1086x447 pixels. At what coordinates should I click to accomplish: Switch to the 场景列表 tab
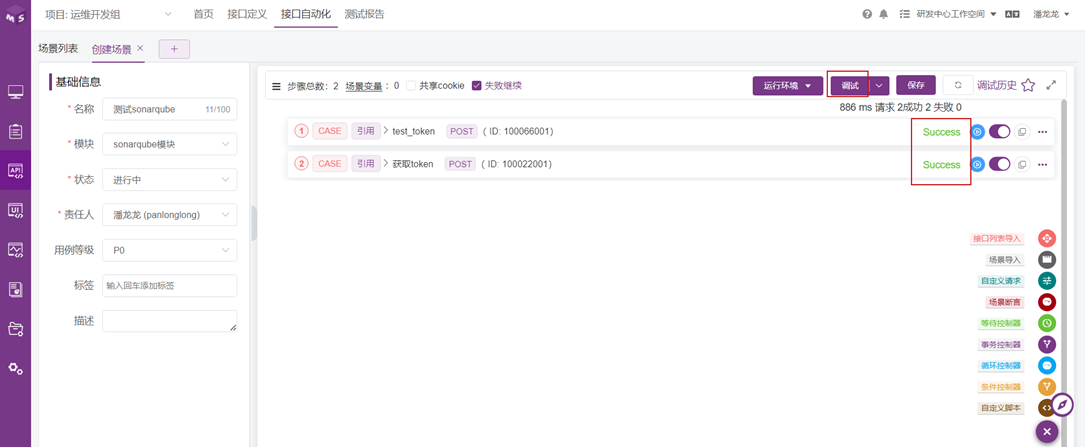58,49
